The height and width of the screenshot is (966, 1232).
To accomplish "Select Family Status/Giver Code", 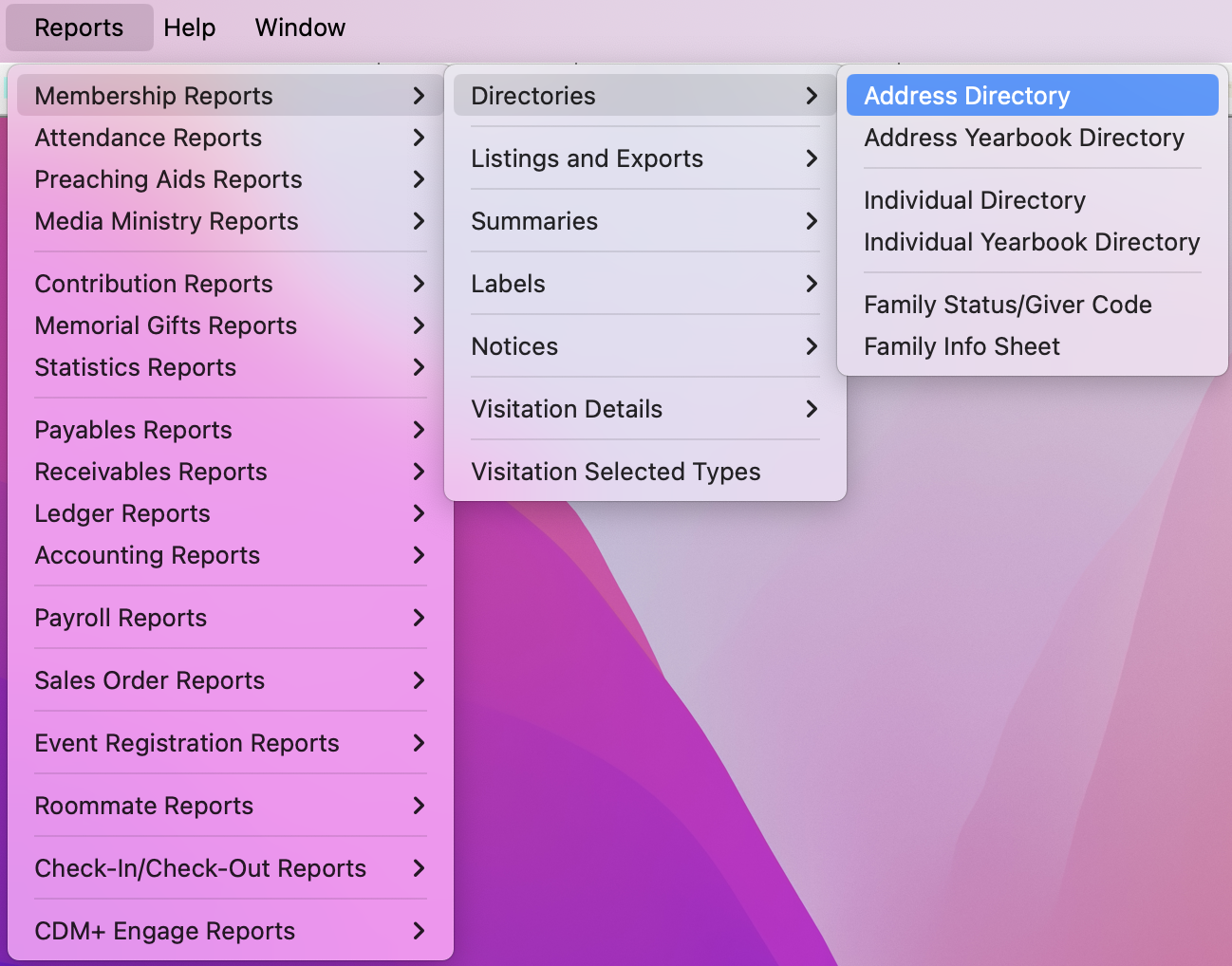I will 1007,305.
